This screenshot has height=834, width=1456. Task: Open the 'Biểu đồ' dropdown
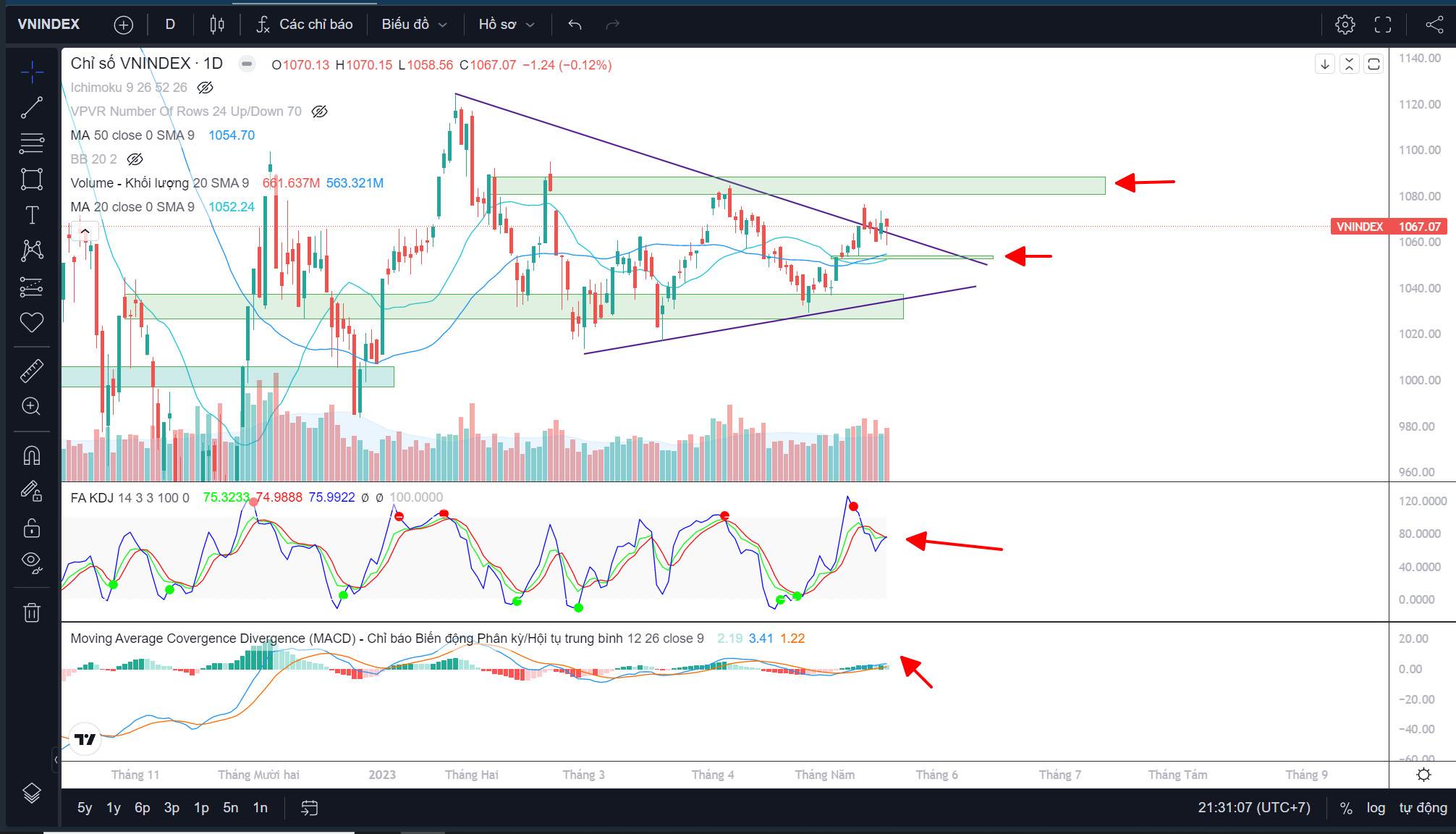pyautogui.click(x=414, y=25)
